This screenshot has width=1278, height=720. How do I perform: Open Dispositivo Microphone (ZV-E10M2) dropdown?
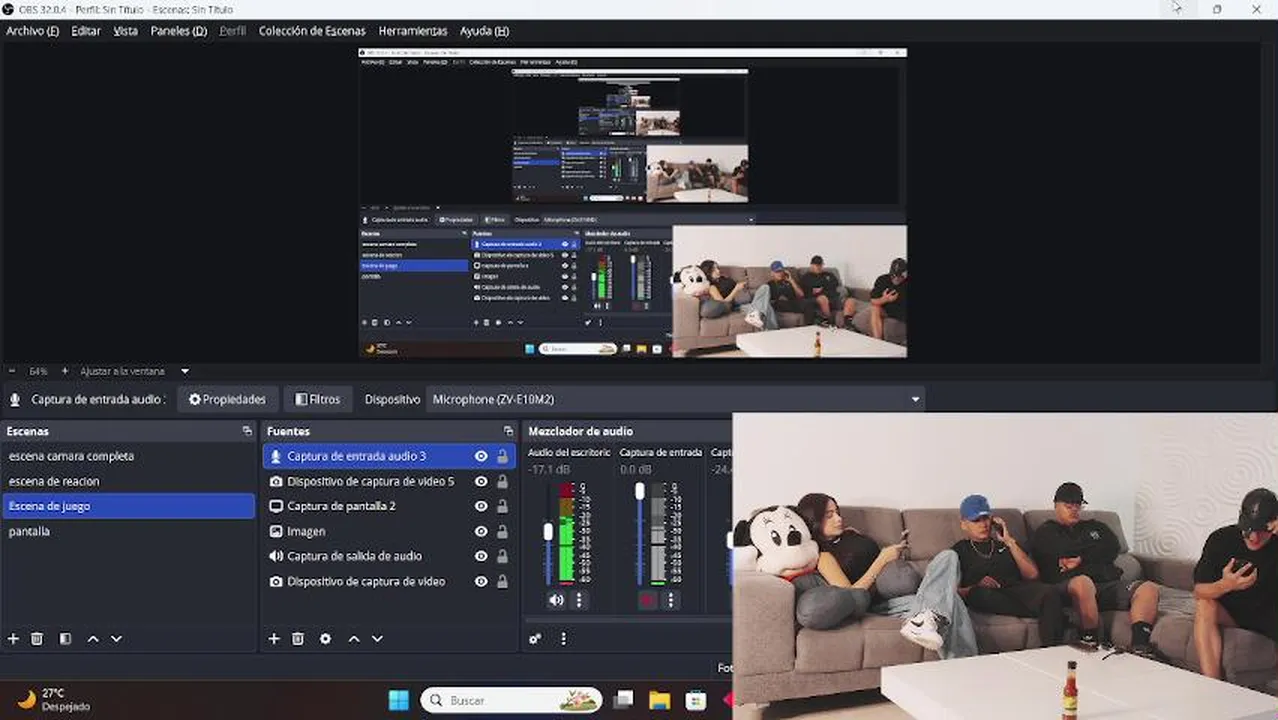click(675, 399)
